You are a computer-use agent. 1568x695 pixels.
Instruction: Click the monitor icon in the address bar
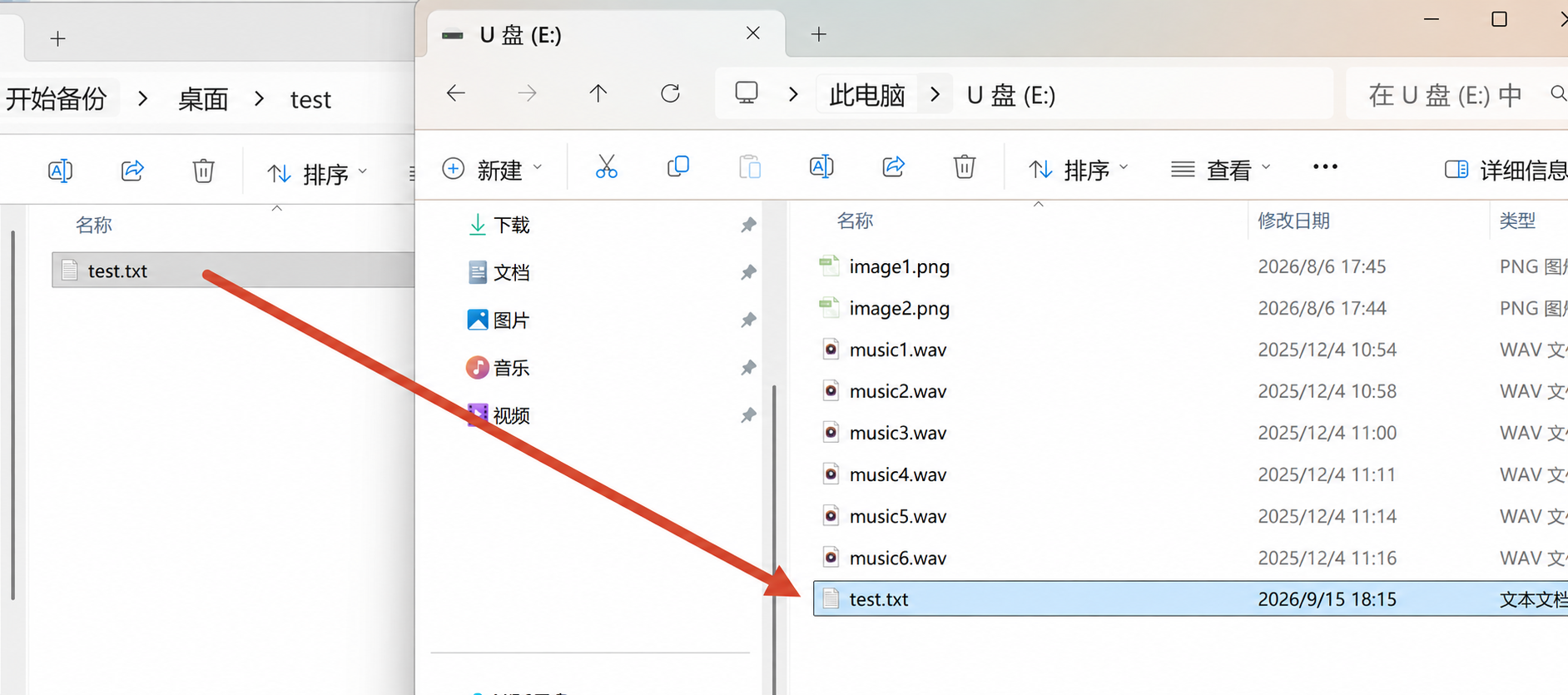(747, 93)
